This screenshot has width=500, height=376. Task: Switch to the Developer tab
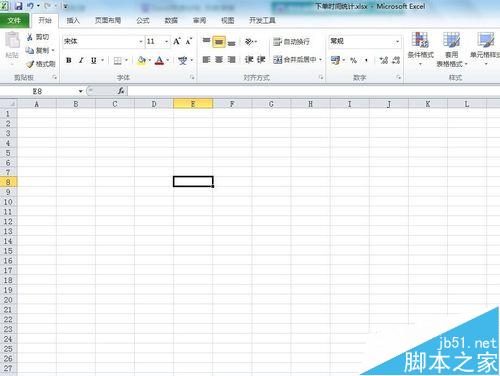coord(262,21)
